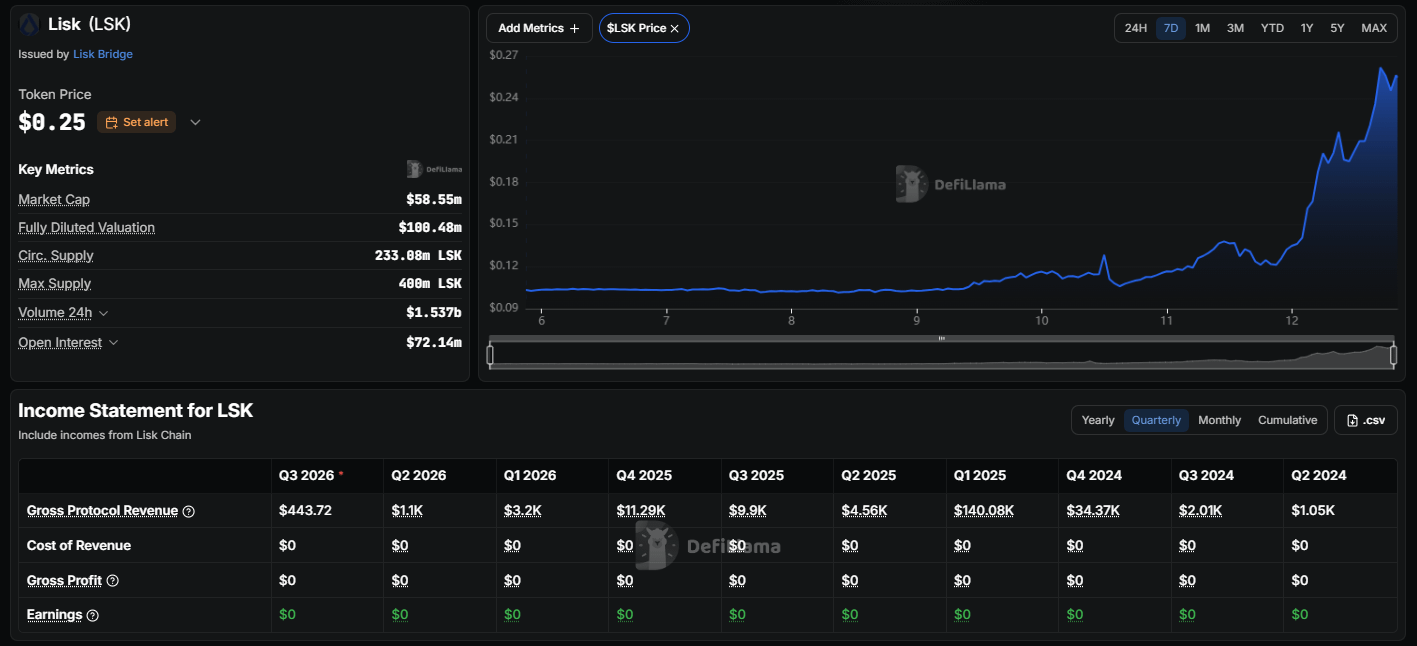1417x646 pixels.
Task: Click the bell icon on Set alert
Action: (111, 122)
